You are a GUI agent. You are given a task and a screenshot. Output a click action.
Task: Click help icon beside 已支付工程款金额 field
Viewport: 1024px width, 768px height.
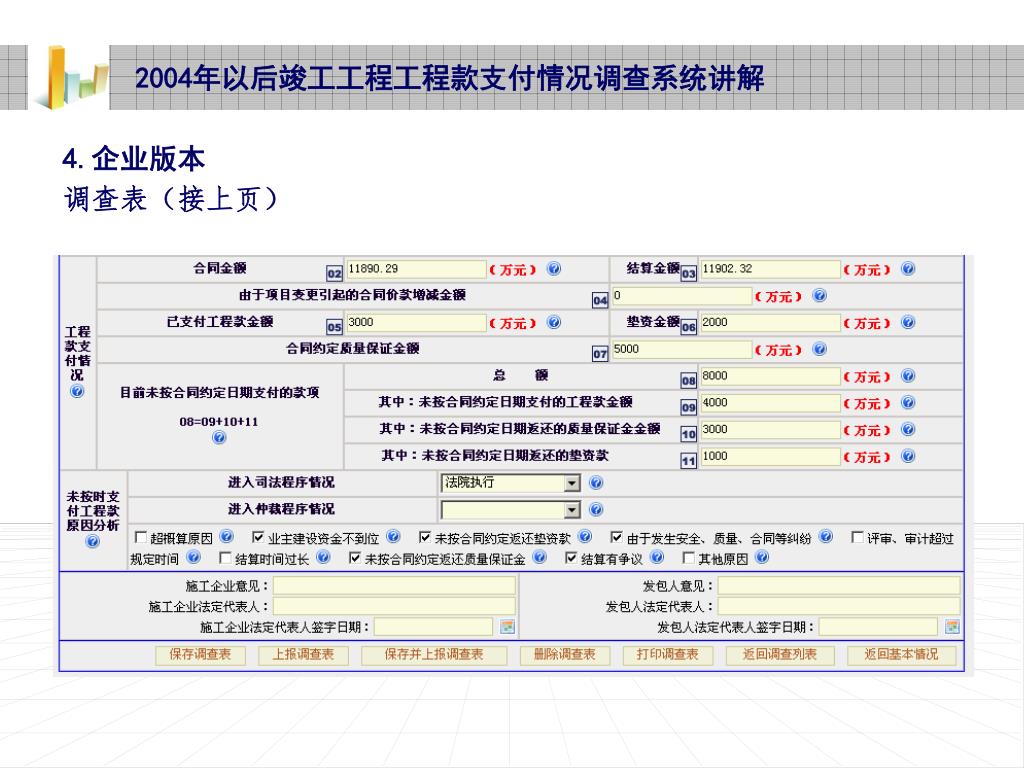(554, 322)
